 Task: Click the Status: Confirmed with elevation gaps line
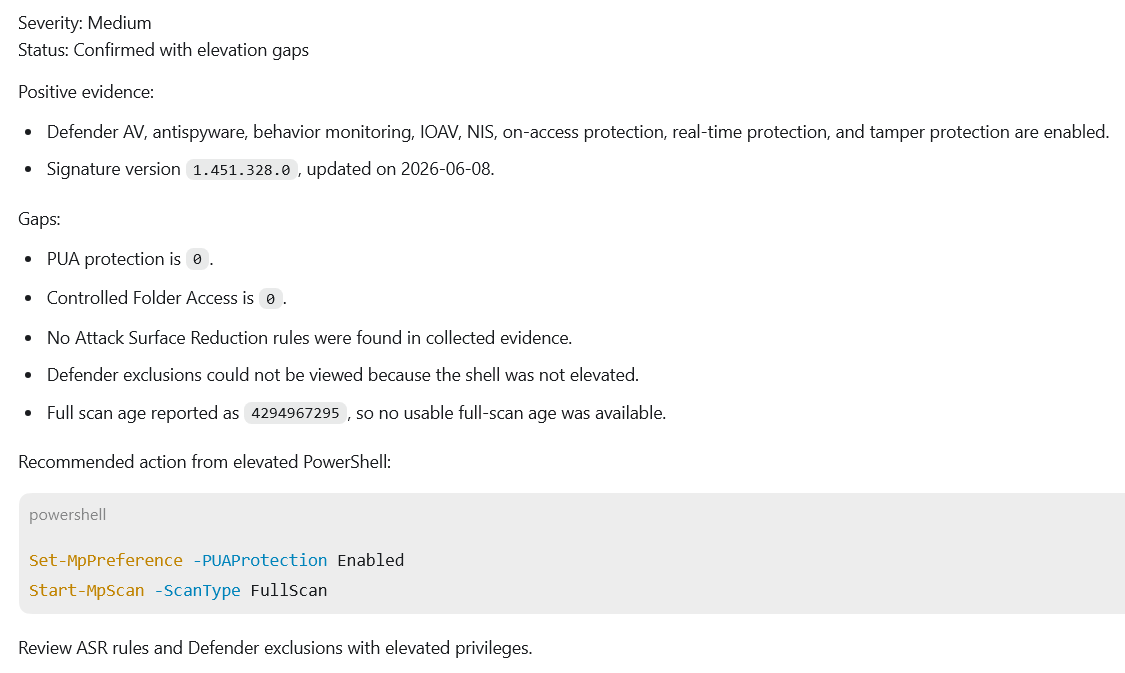[x=164, y=50]
